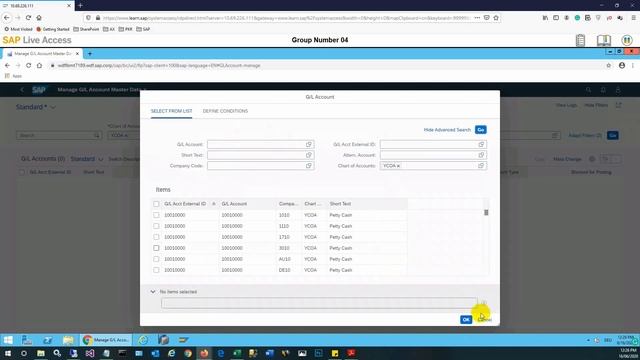Select Manage G/L Account Master Data Chrome tab
The image size is (640, 360).
(42, 53)
